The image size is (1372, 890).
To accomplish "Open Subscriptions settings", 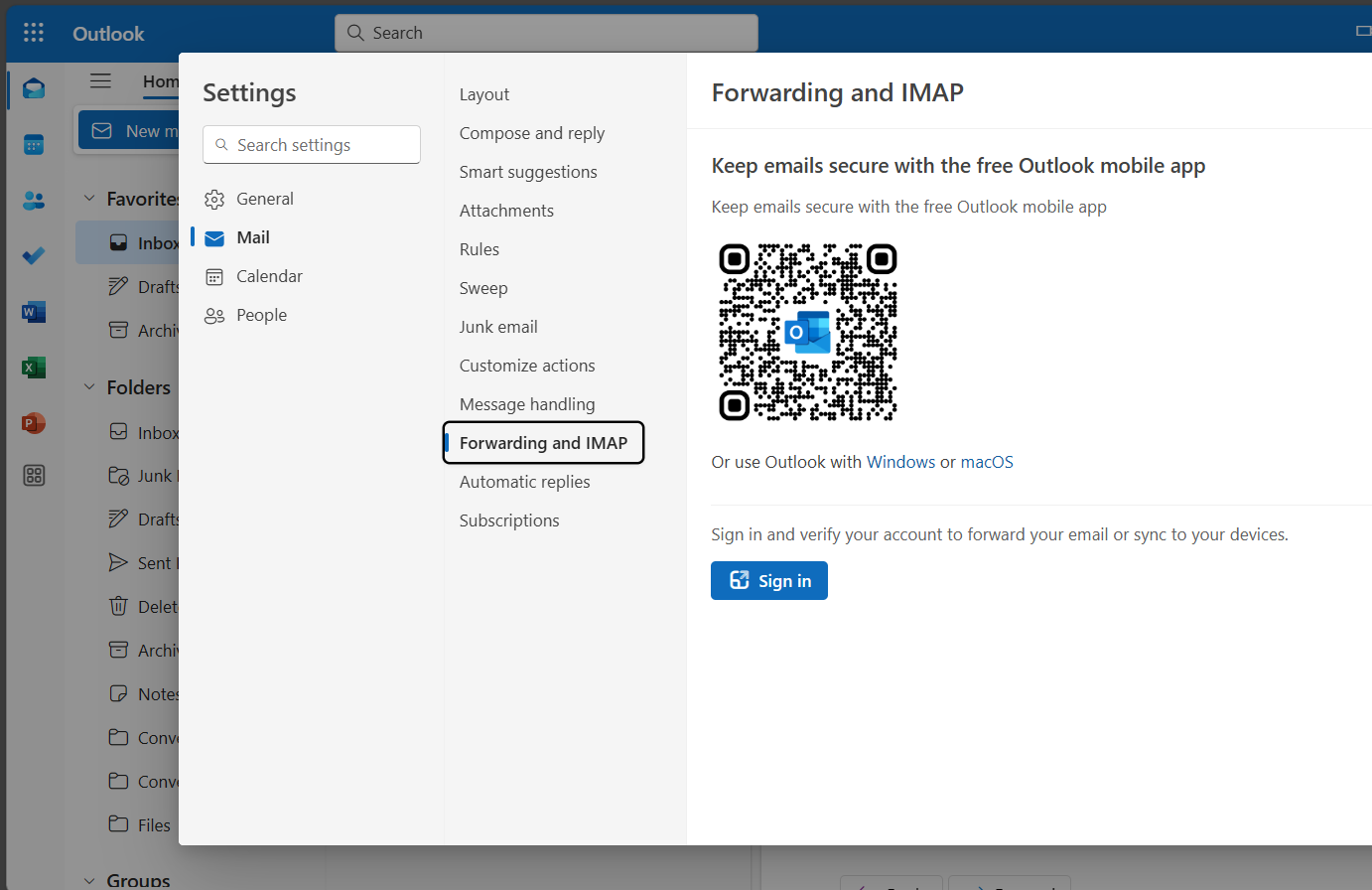I will pos(509,520).
